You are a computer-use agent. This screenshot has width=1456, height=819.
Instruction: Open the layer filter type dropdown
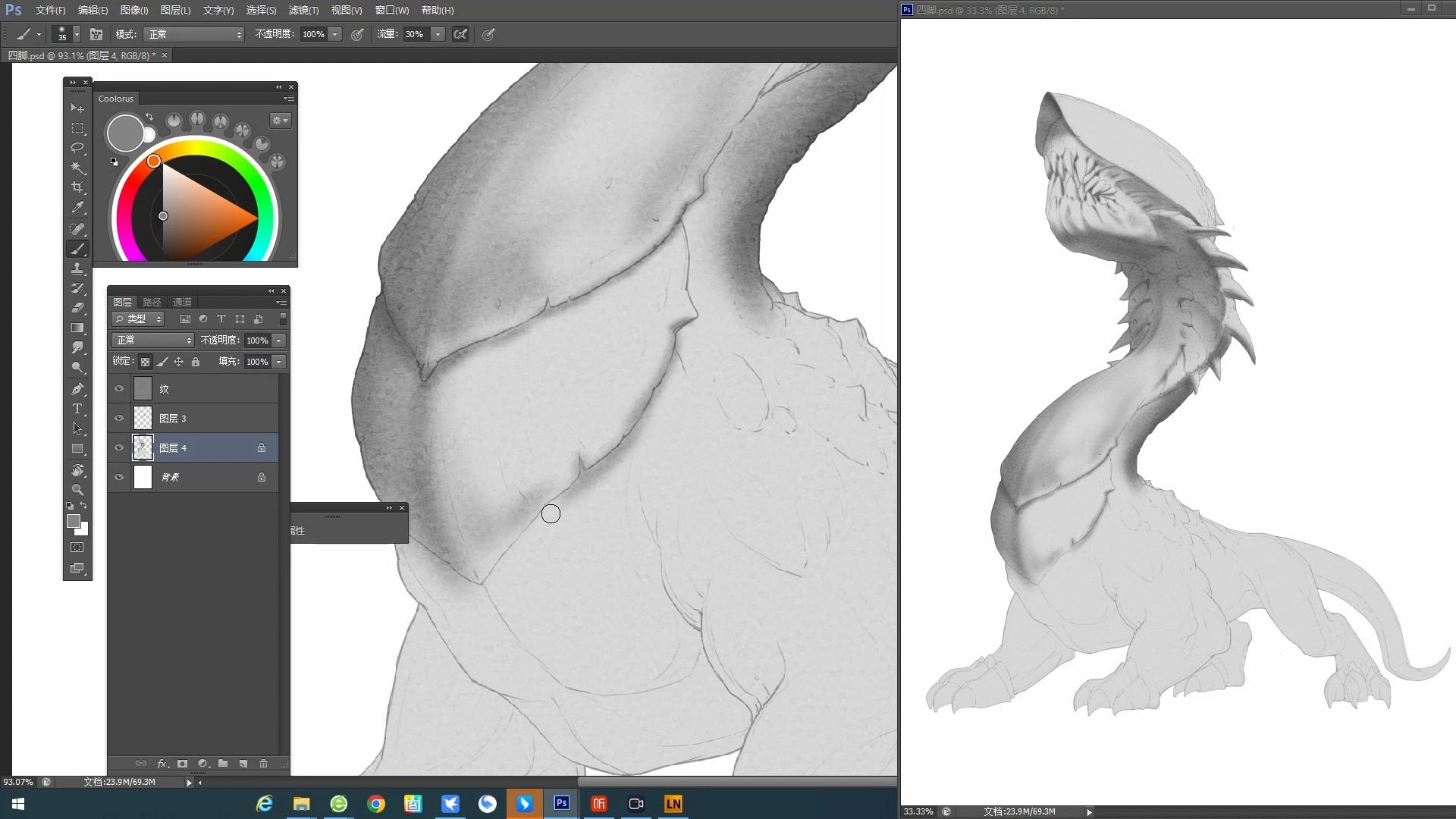[137, 319]
